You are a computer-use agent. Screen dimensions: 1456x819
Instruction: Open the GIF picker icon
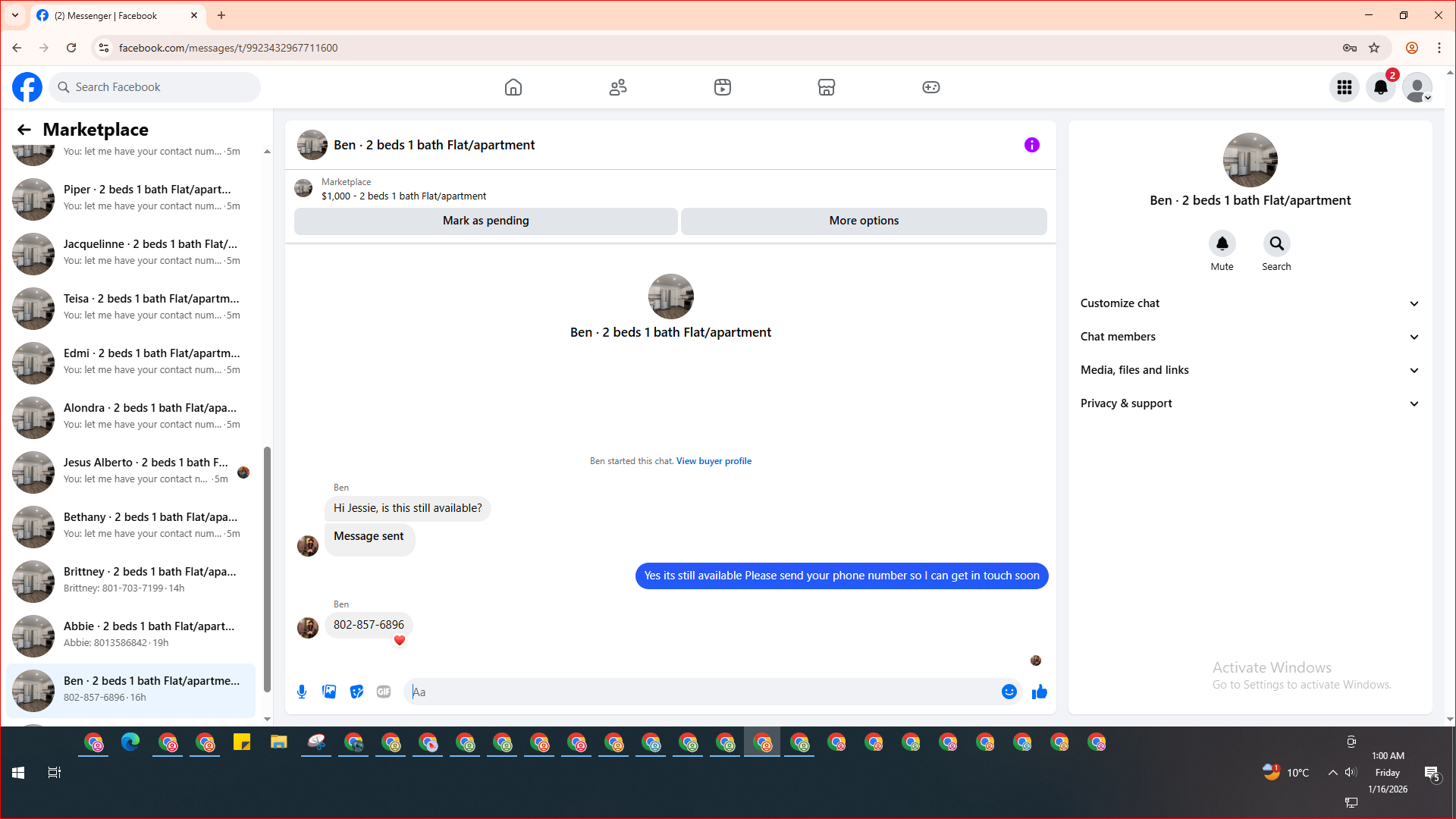coord(384,692)
